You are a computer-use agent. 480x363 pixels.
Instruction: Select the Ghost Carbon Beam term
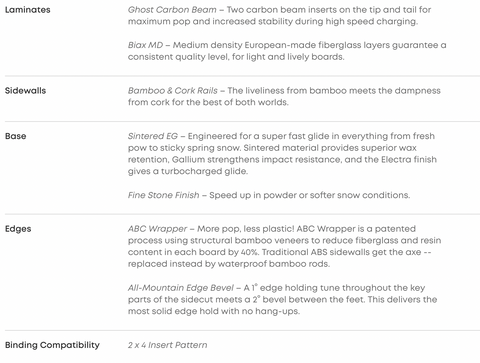coord(172,10)
